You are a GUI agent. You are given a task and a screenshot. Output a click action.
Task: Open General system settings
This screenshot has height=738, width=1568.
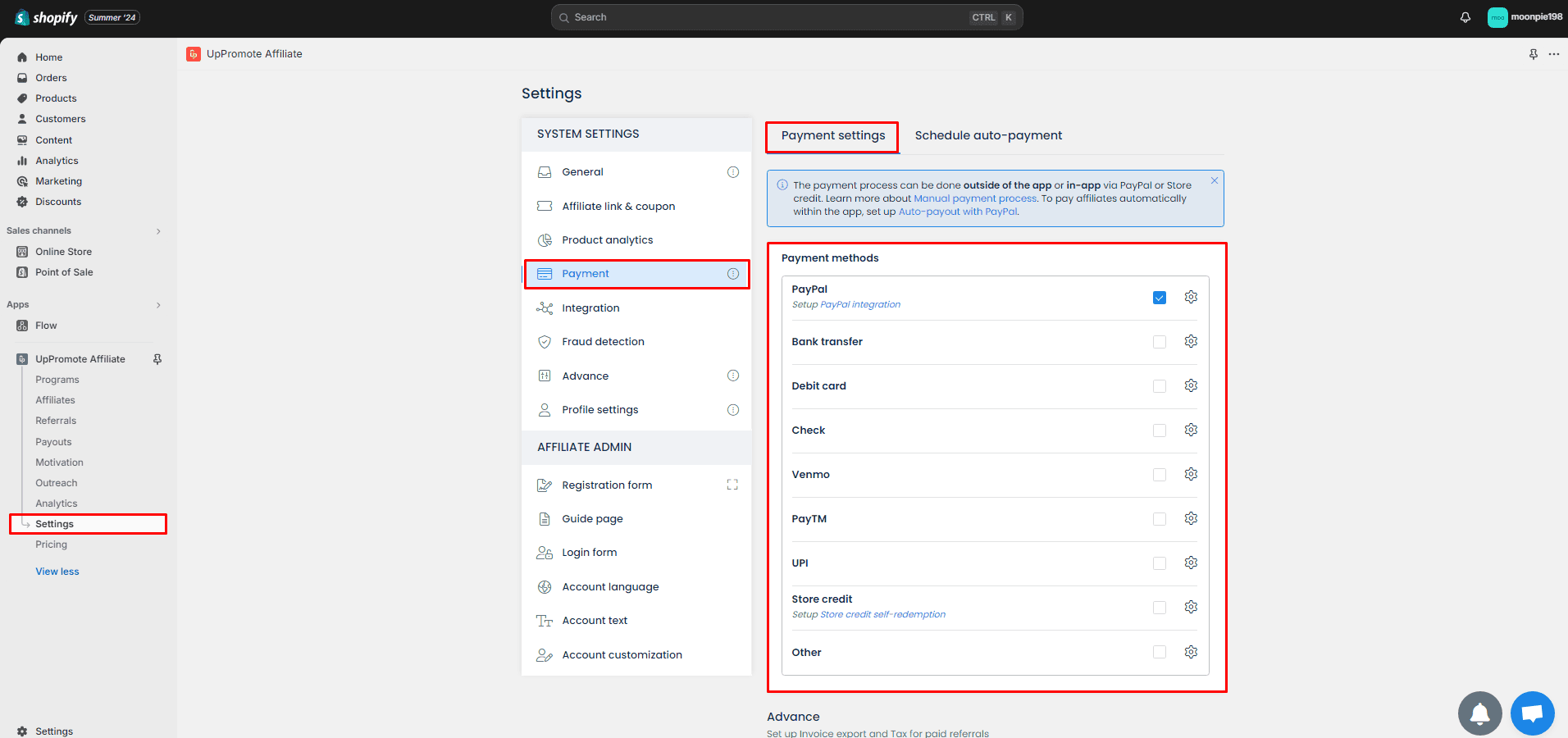[x=636, y=172]
